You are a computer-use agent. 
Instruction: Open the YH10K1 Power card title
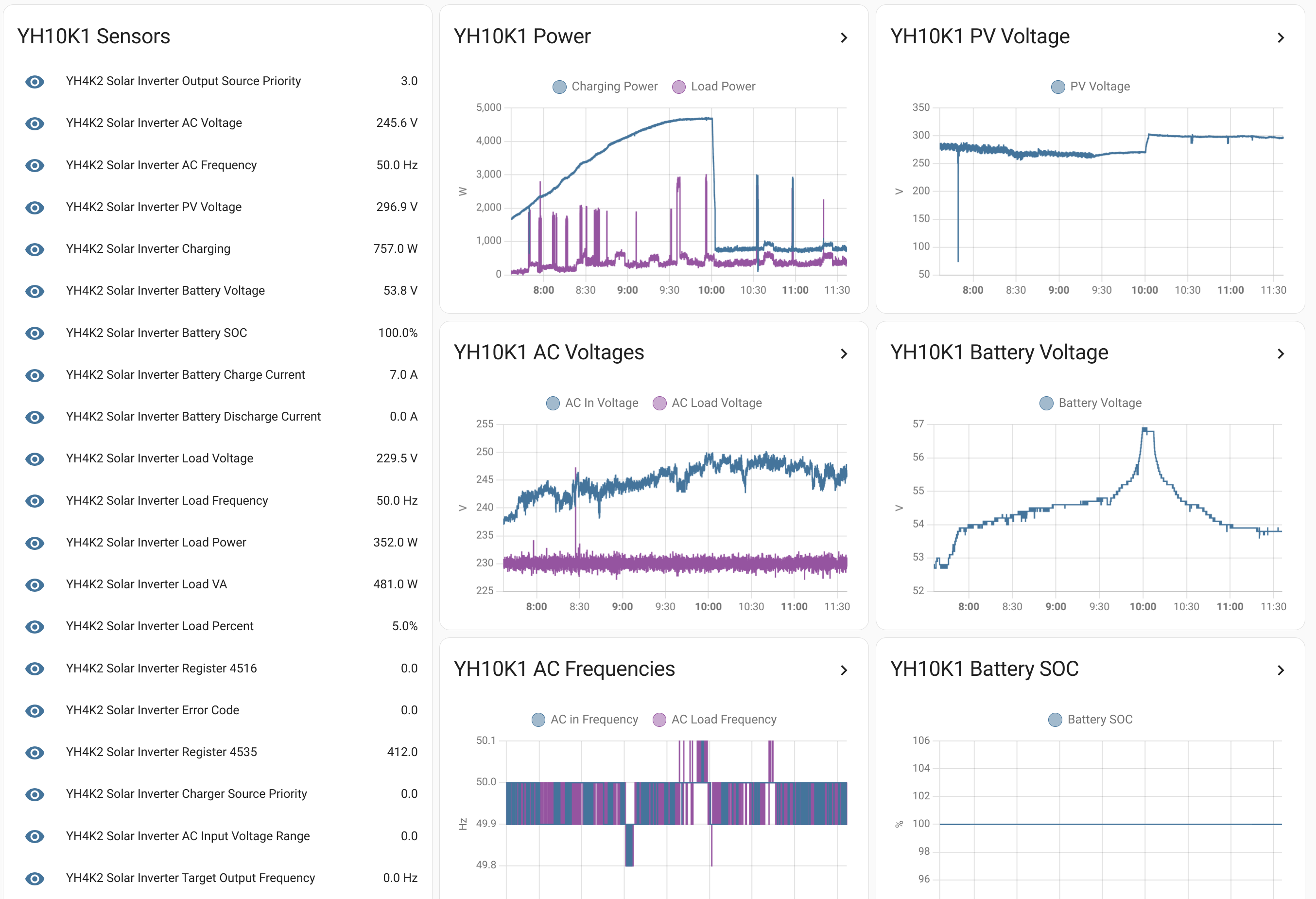tap(522, 37)
